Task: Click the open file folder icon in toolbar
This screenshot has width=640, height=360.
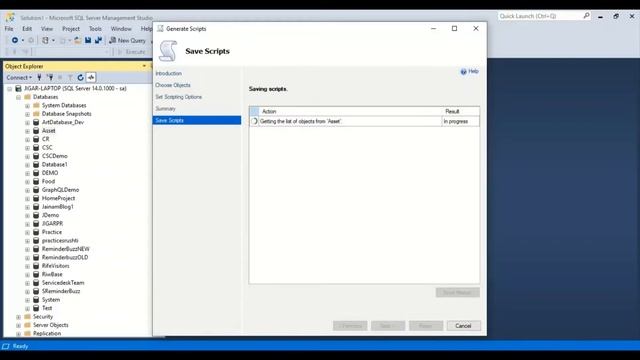Action: click(x=78, y=40)
